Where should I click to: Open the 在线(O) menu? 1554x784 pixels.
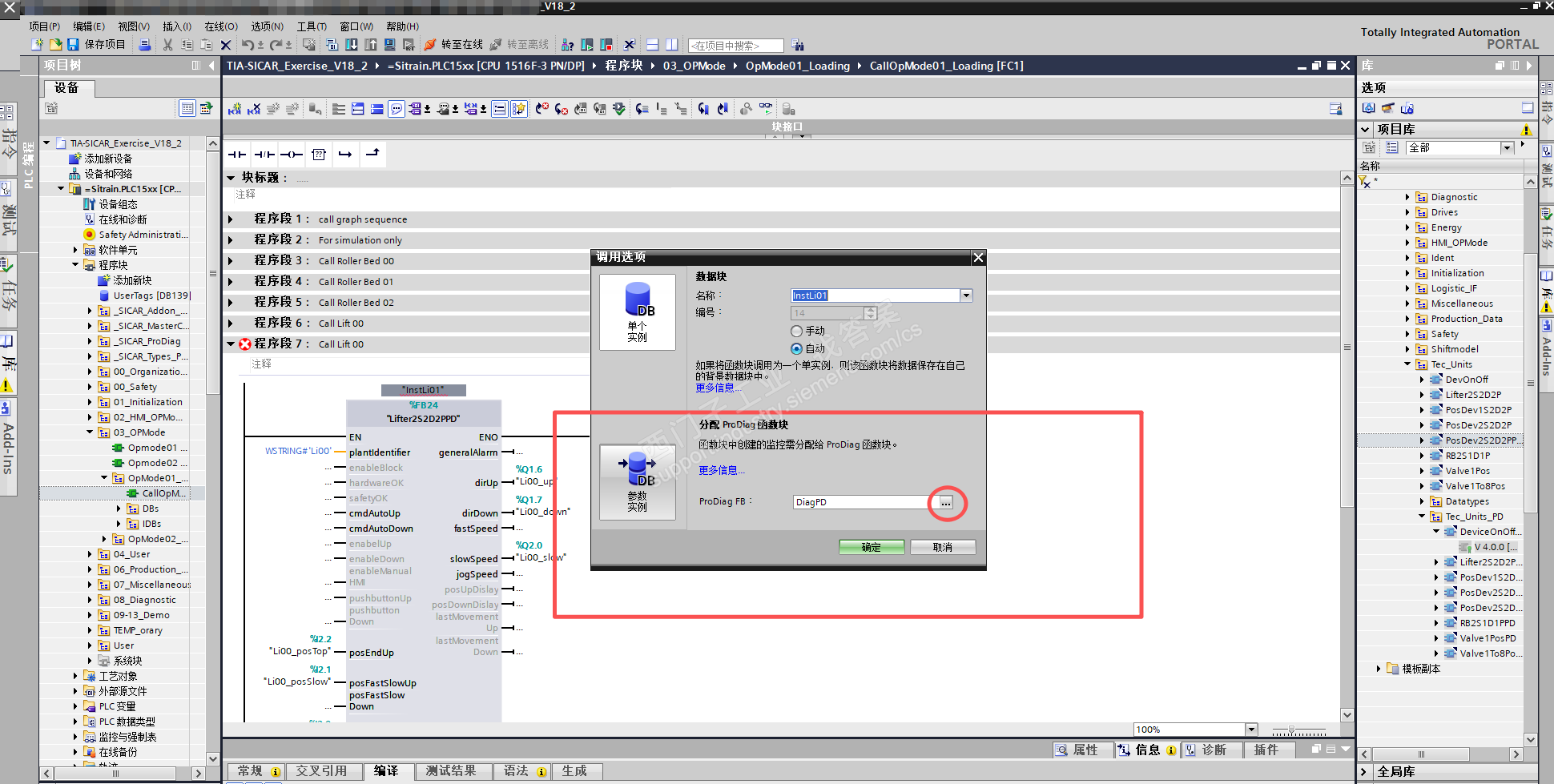221,26
